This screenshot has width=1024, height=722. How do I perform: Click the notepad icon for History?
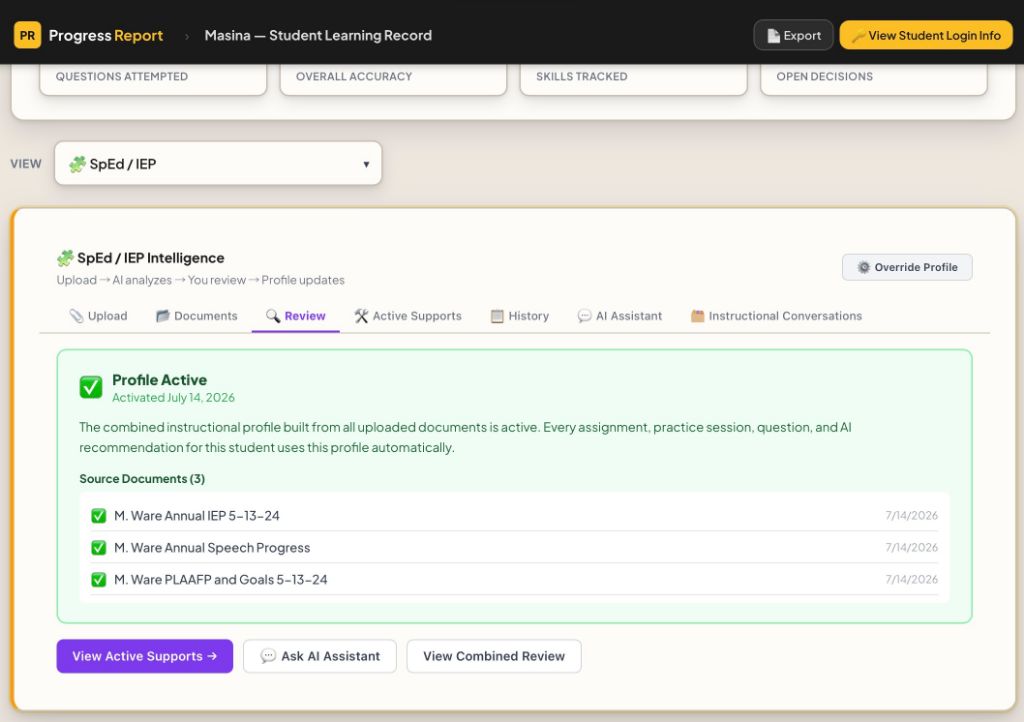pos(497,316)
